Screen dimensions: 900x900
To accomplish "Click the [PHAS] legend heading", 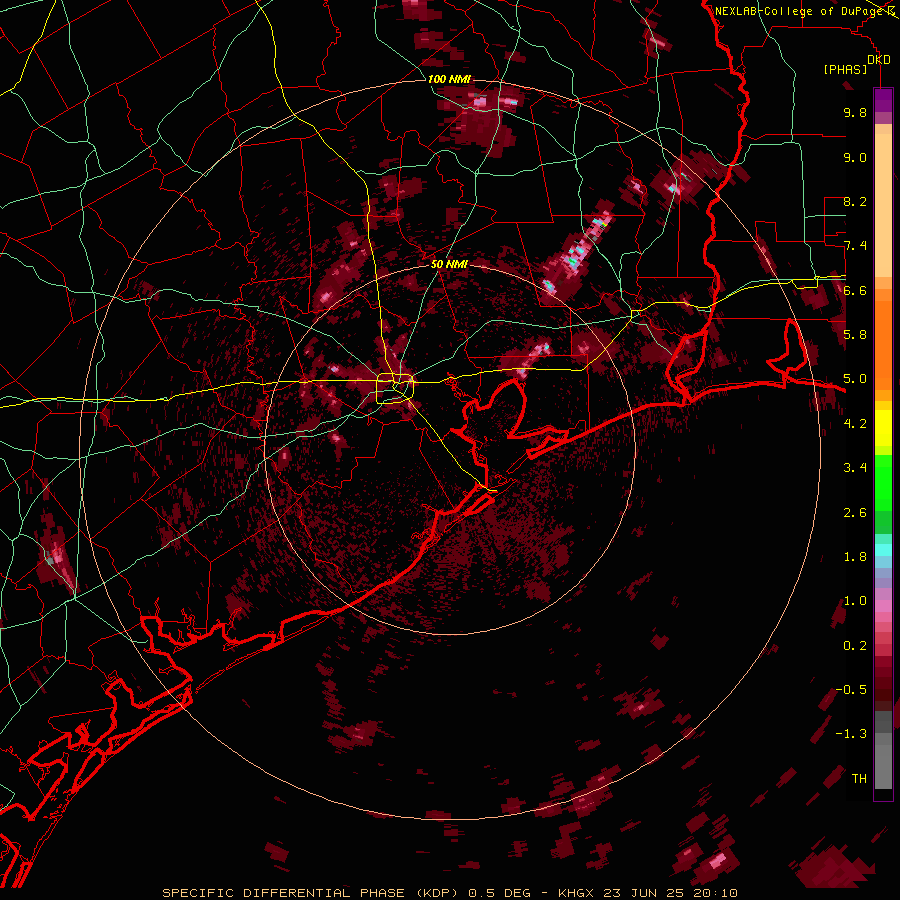I will 845,70.
